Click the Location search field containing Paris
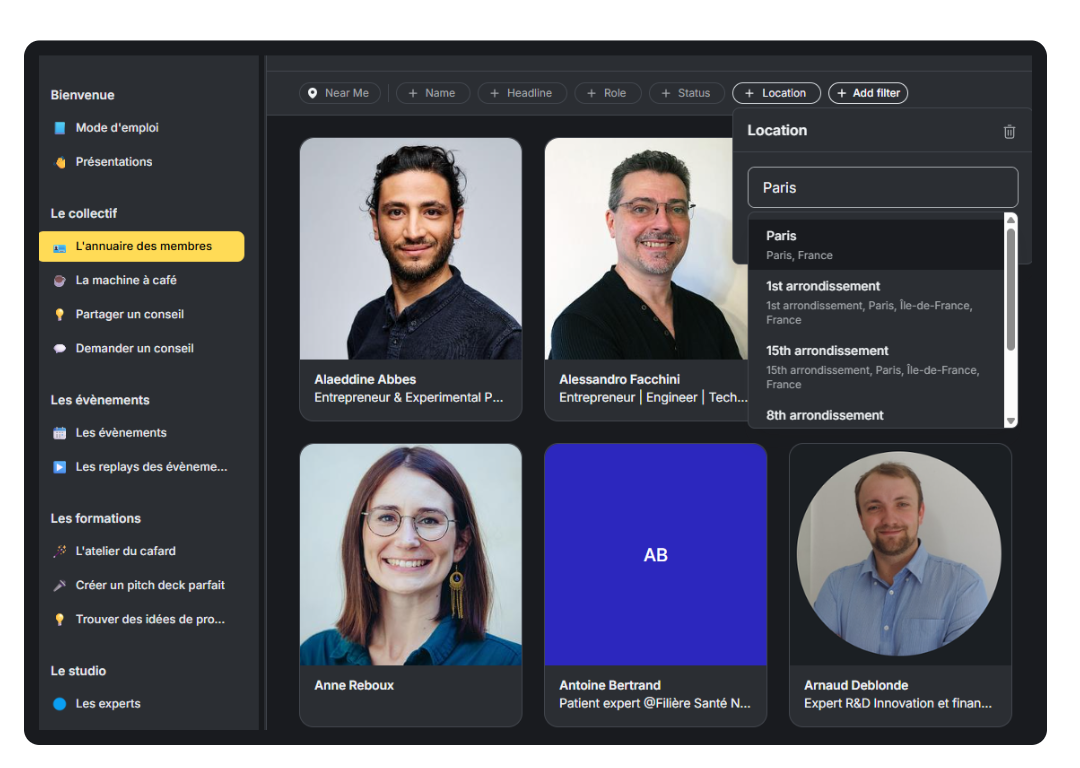1080x768 pixels. tap(882, 188)
